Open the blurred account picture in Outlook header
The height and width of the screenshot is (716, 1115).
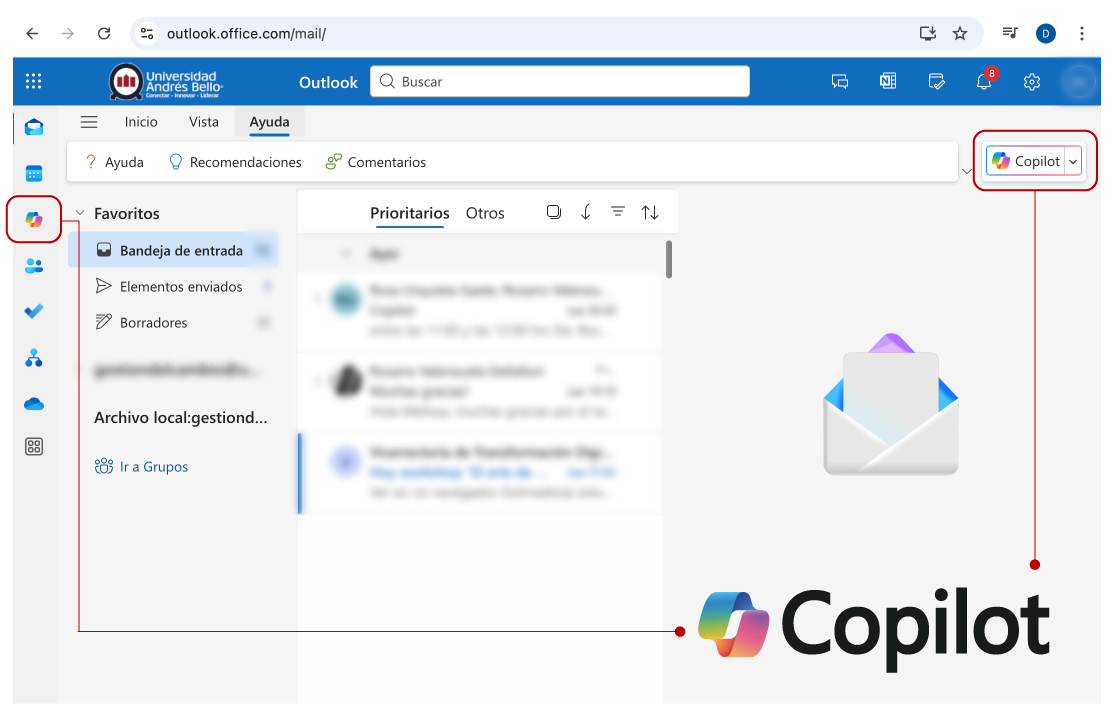pyautogui.click(x=1079, y=82)
